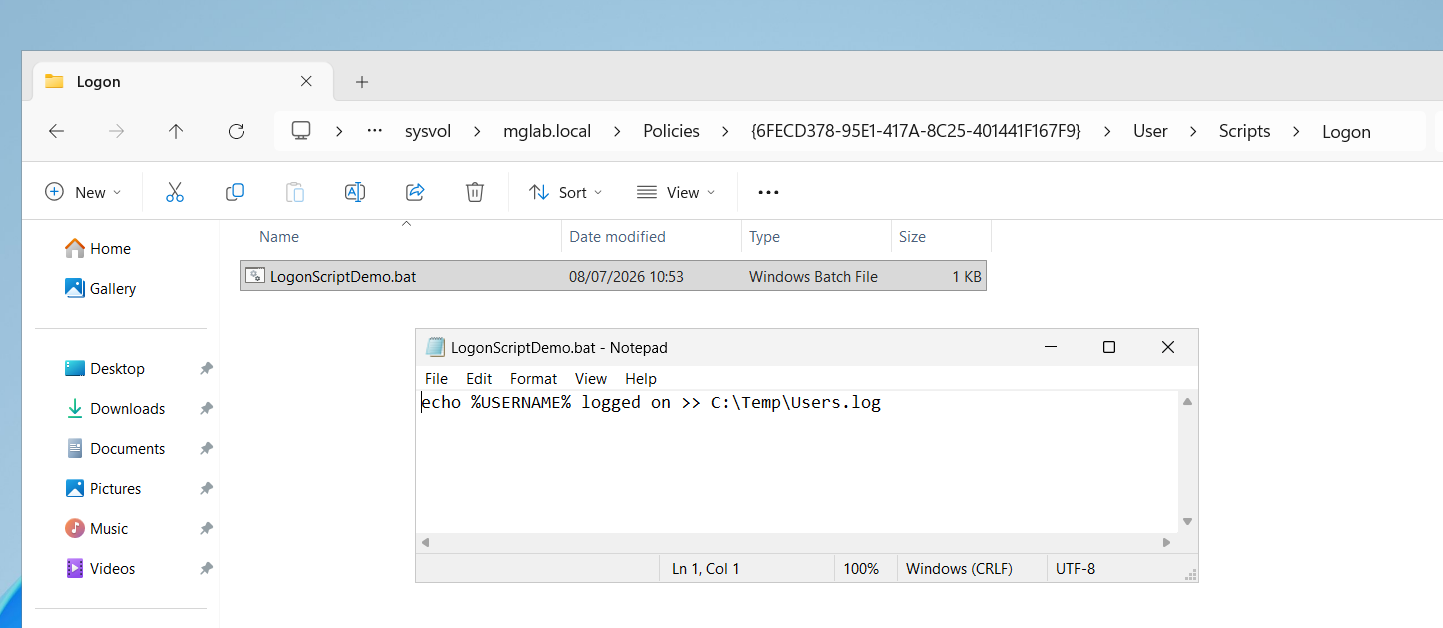Click the GUID policy folder breadcrumb
This screenshot has height=628, width=1443.
(915, 131)
